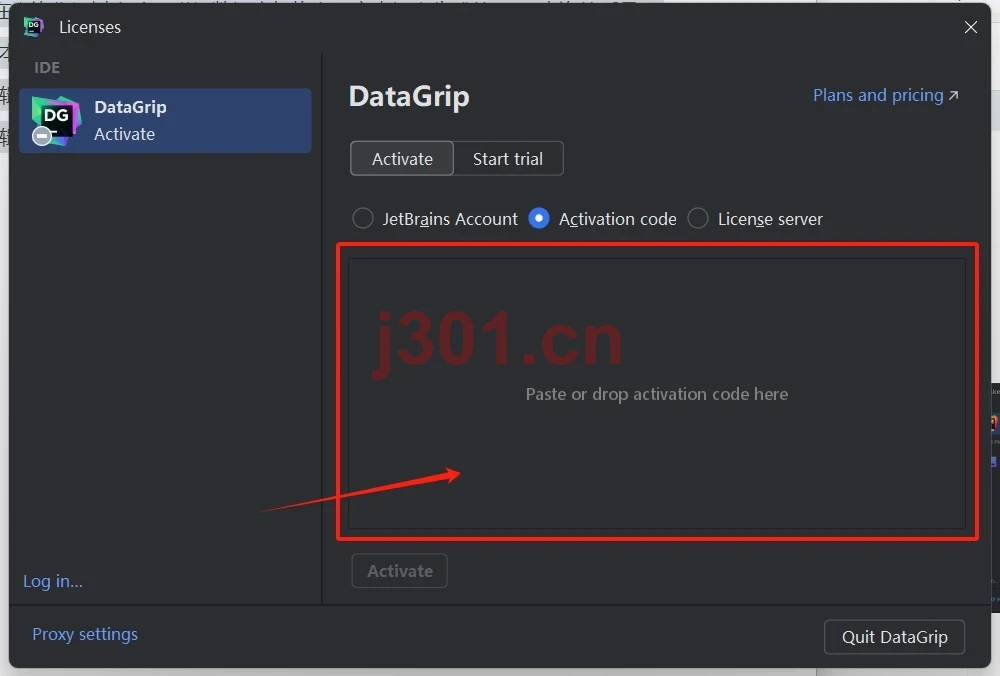This screenshot has height=676, width=1000.
Task: Close the Licenses dialog
Action: (971, 27)
